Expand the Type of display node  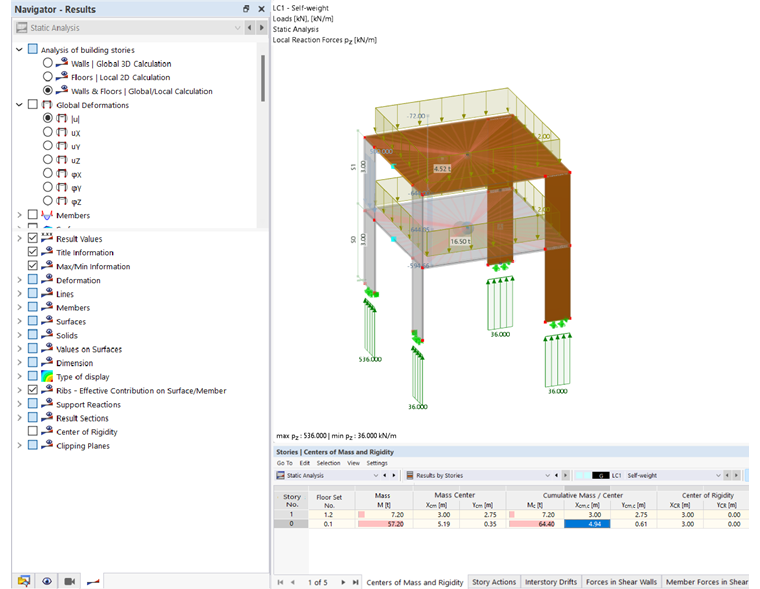click(x=19, y=376)
